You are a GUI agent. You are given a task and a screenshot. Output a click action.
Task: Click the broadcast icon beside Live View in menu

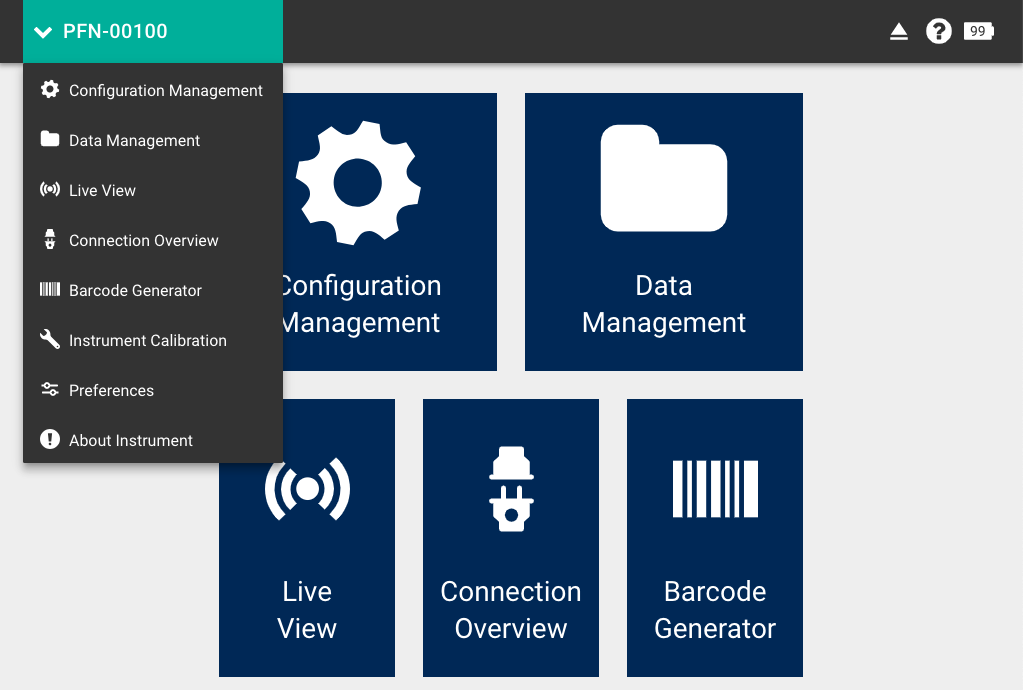[x=49, y=190]
